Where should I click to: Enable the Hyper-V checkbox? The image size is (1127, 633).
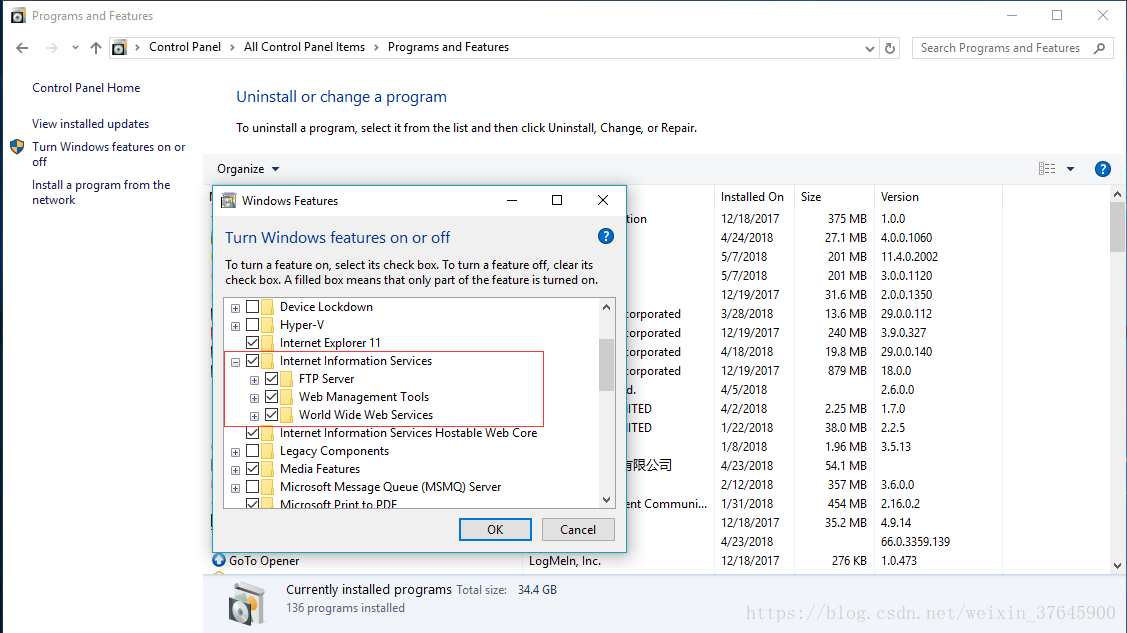252,325
